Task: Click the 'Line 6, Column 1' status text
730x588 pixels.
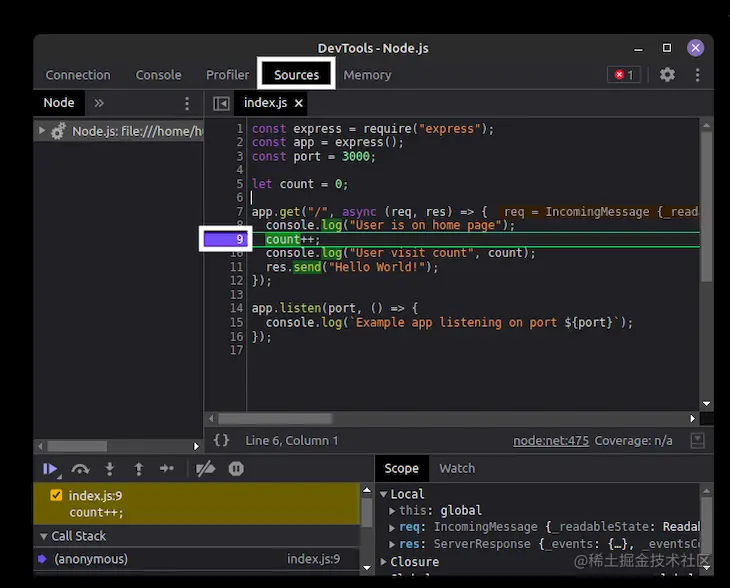Action: point(292,440)
